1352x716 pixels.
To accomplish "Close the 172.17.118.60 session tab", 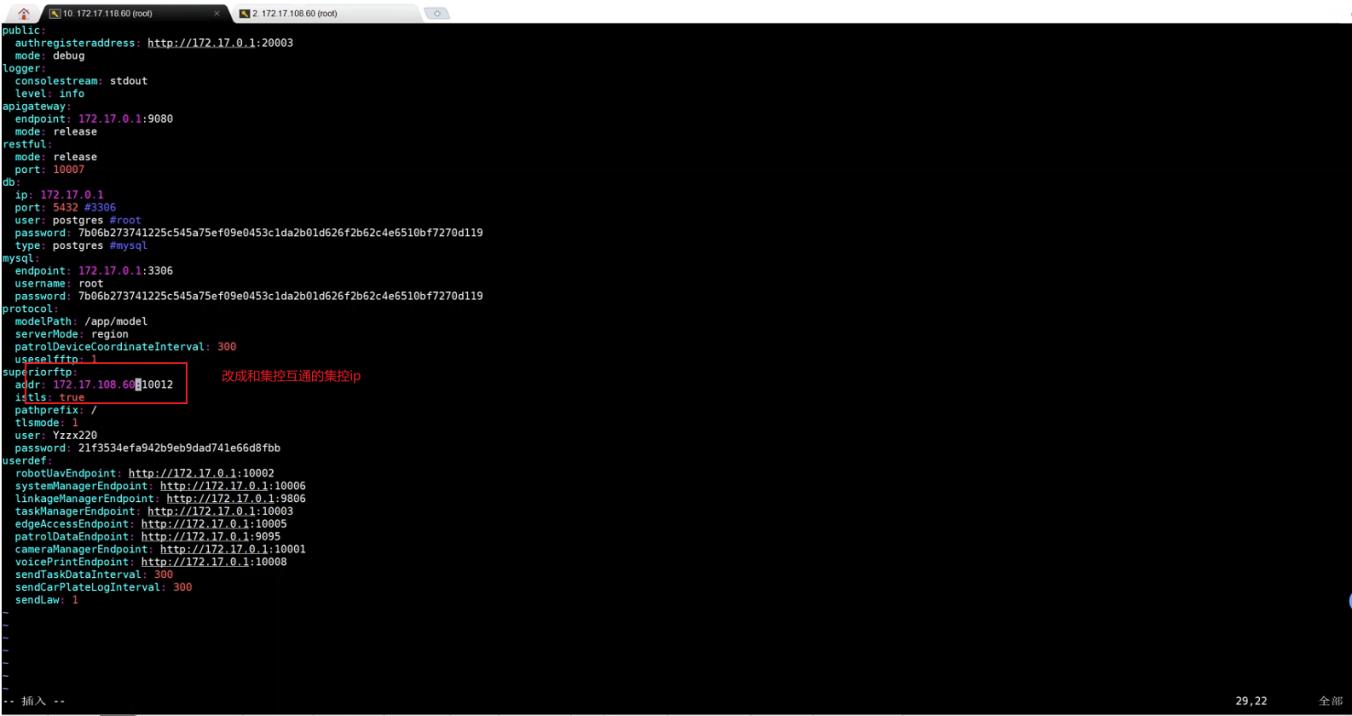I will (218, 14).
